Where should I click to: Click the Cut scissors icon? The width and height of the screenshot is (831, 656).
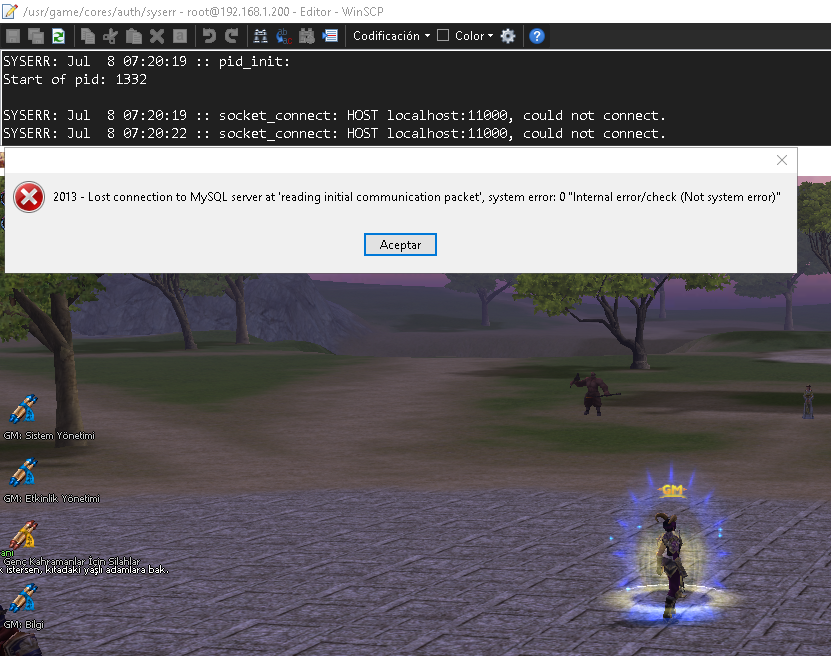point(111,36)
